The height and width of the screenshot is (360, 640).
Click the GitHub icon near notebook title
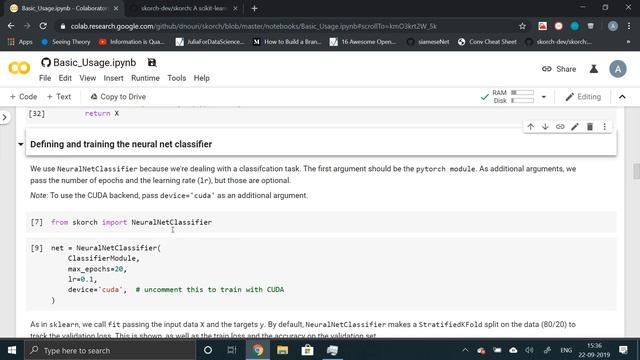click(x=46, y=62)
